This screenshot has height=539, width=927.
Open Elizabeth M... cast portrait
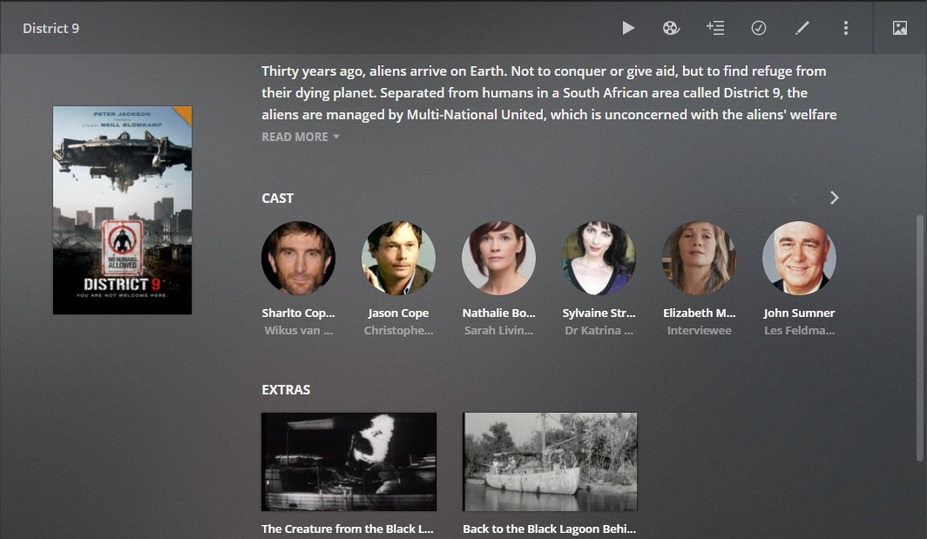(x=699, y=258)
